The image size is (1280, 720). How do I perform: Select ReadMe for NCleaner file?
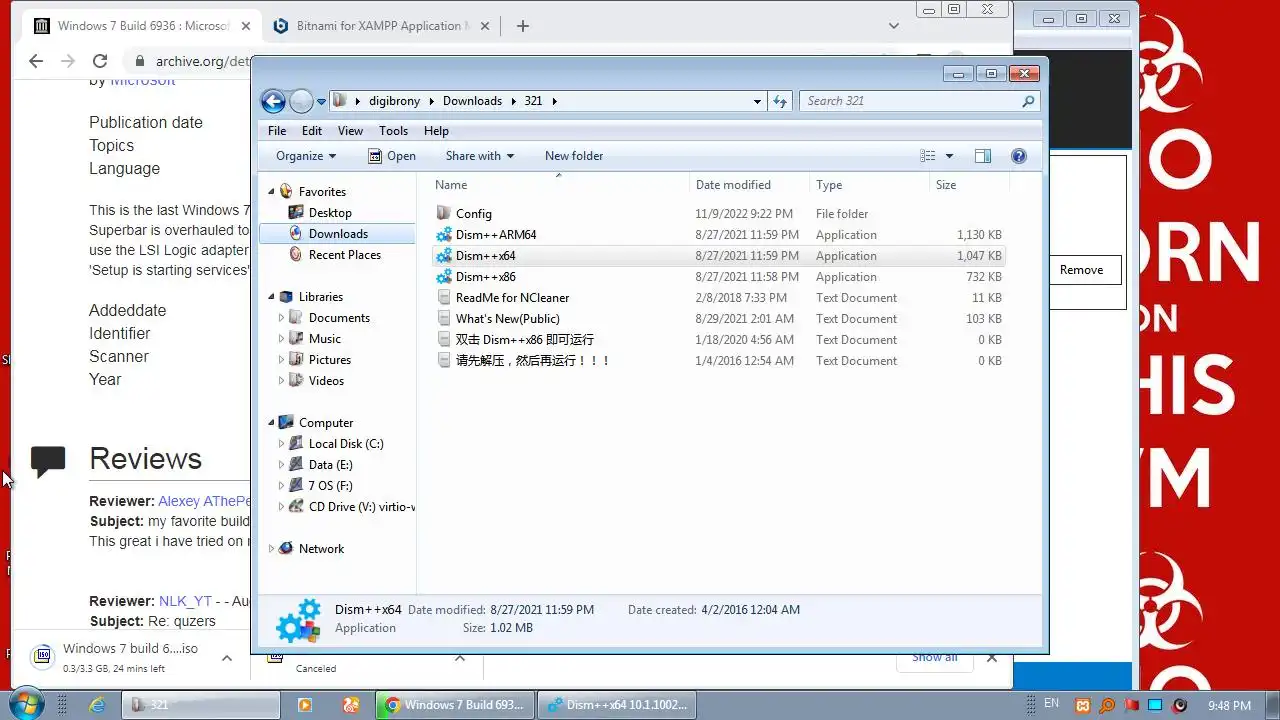click(504, 298)
